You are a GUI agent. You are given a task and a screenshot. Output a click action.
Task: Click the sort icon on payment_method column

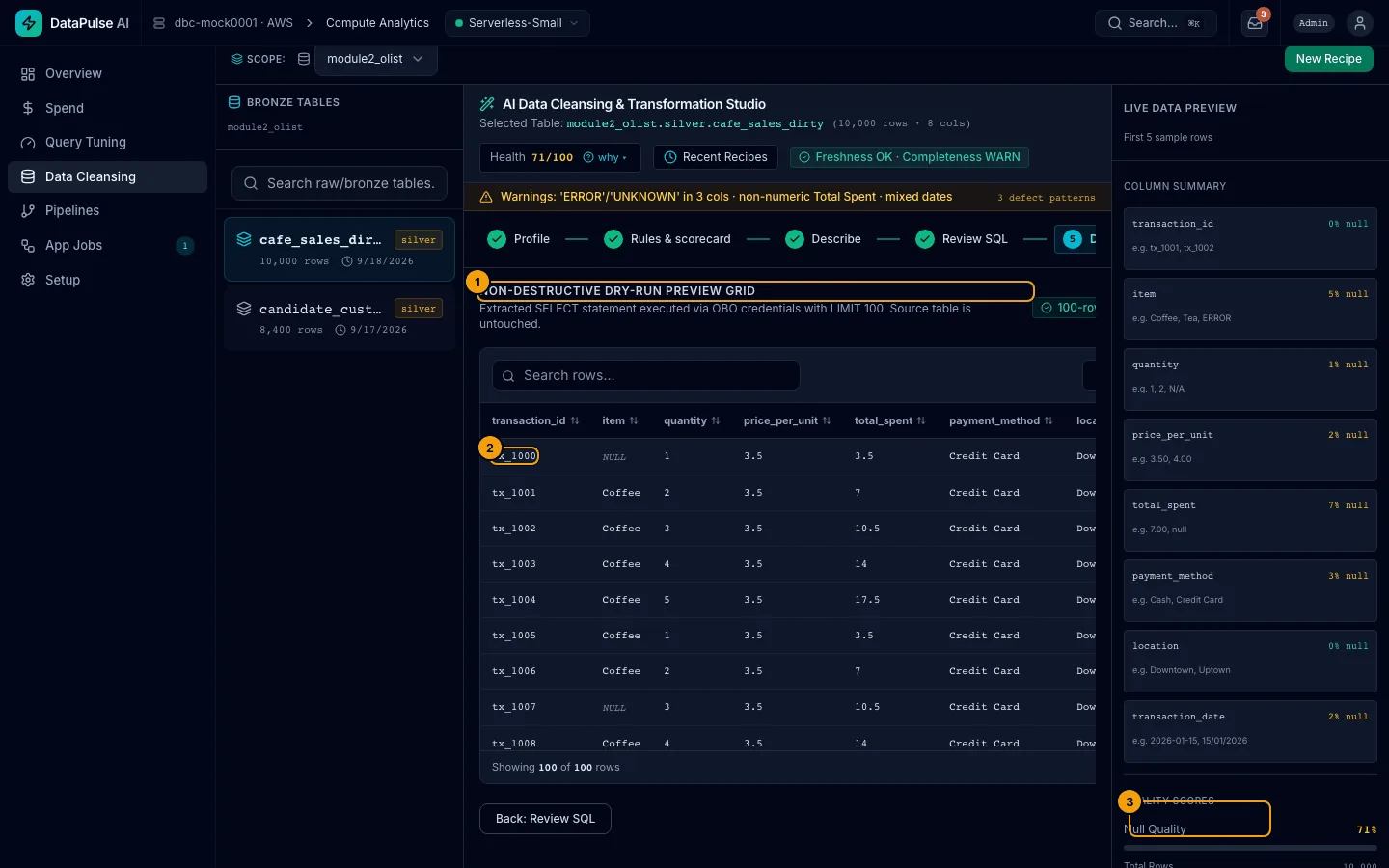point(1049,421)
